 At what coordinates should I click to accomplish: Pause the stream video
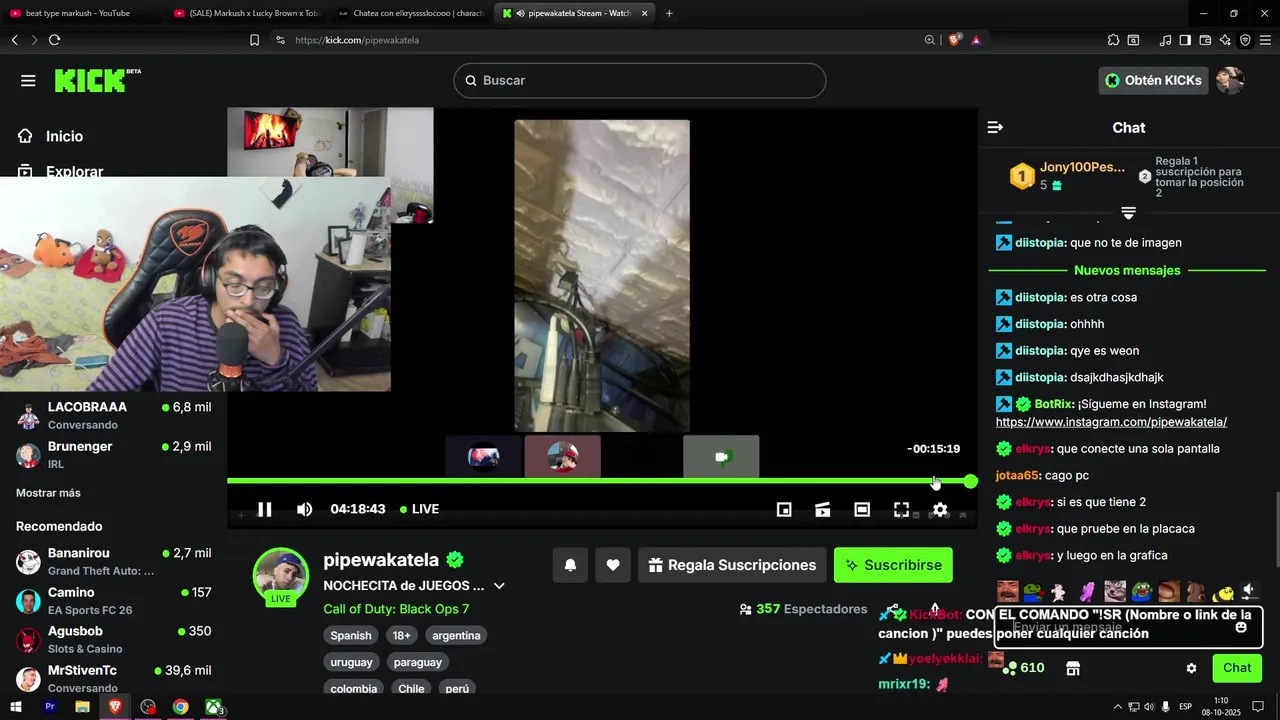pyautogui.click(x=265, y=509)
